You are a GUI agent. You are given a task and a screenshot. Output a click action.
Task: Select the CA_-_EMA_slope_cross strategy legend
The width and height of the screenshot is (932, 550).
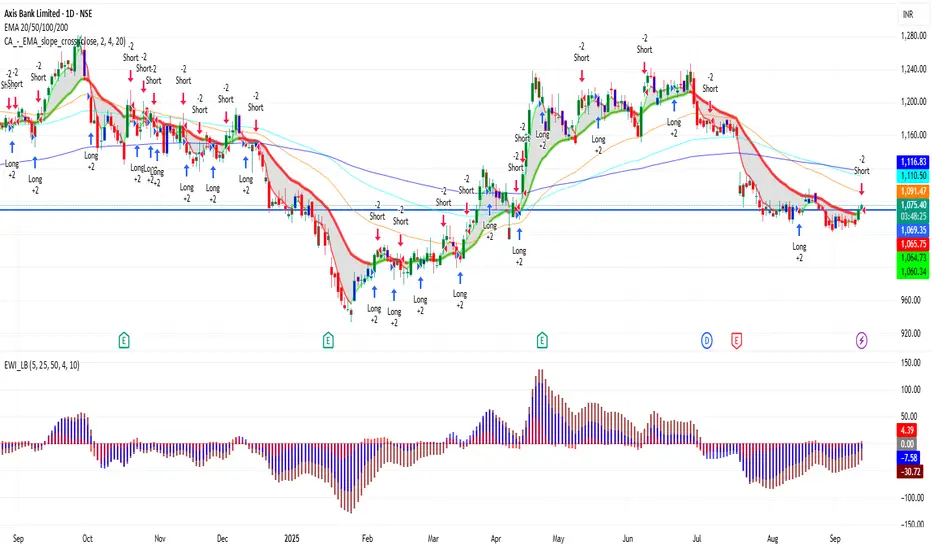(x=65, y=42)
